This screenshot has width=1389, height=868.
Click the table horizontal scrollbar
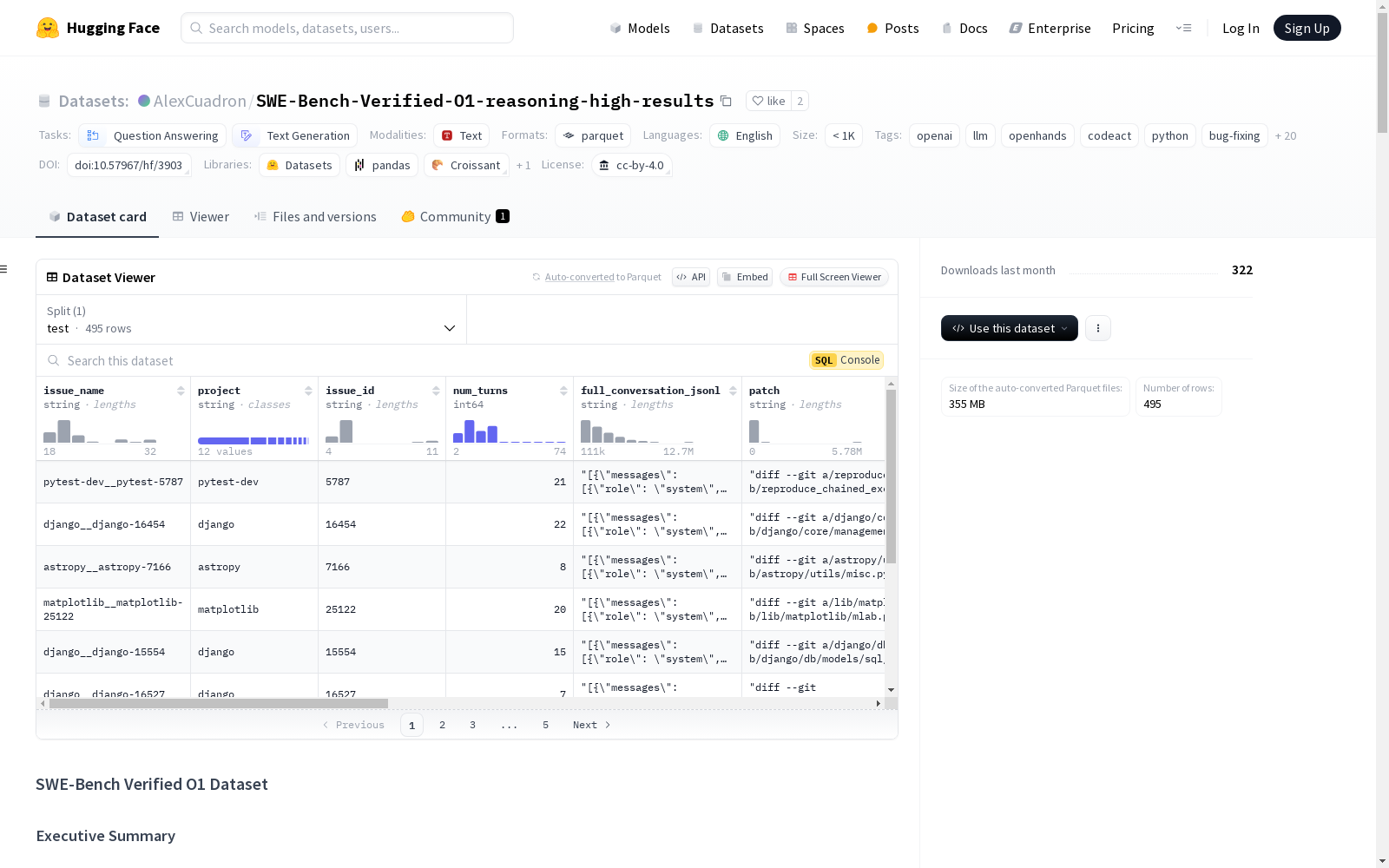point(219,703)
